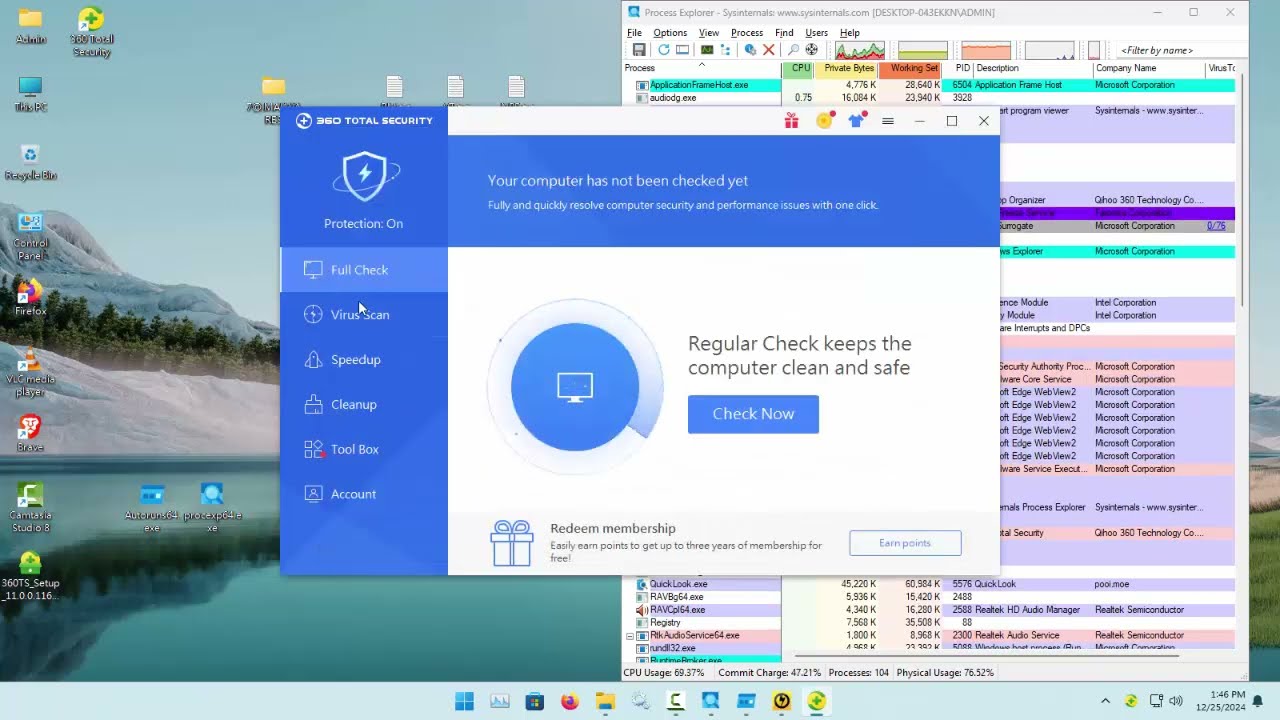Viewport: 1280px width, 720px height.
Task: Click Save icon in Process Explorer toolbar
Action: click(639, 50)
